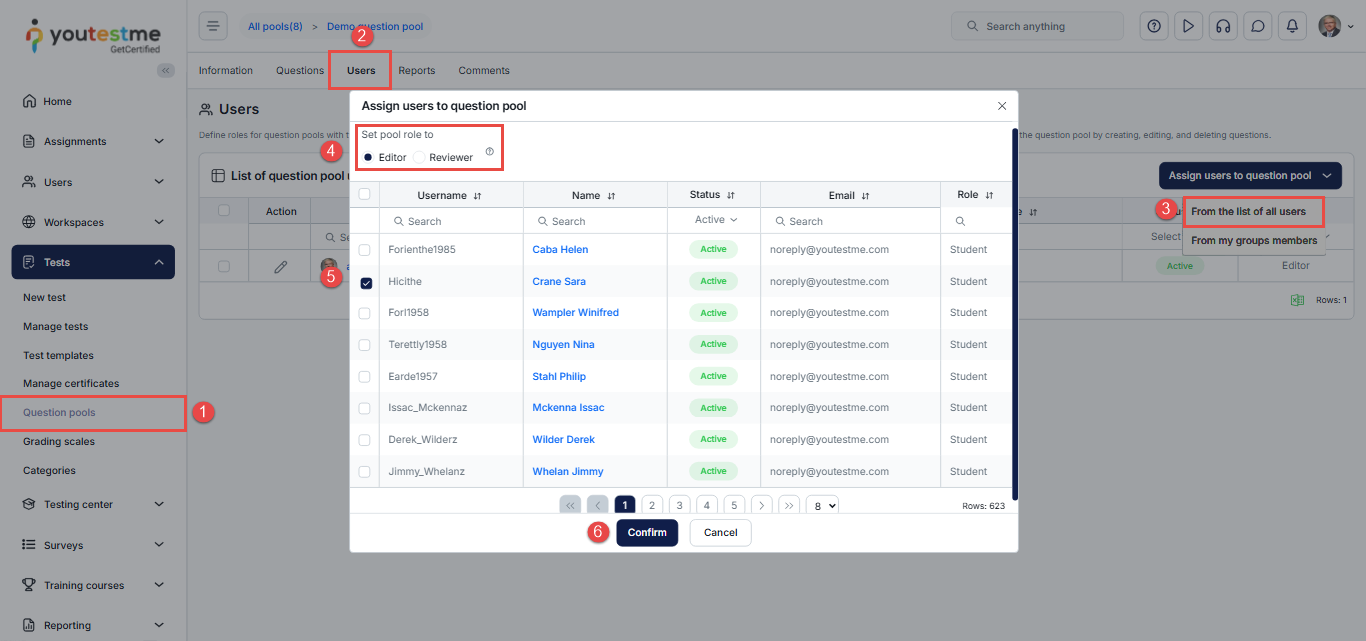Go to page 3 in pagination

click(x=679, y=506)
